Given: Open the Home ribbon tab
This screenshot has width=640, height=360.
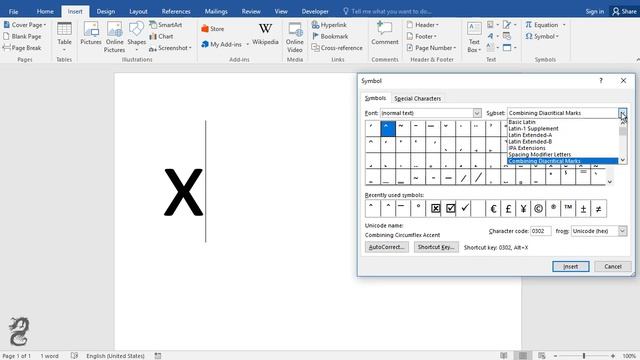Looking at the screenshot, I should pos(45,11).
